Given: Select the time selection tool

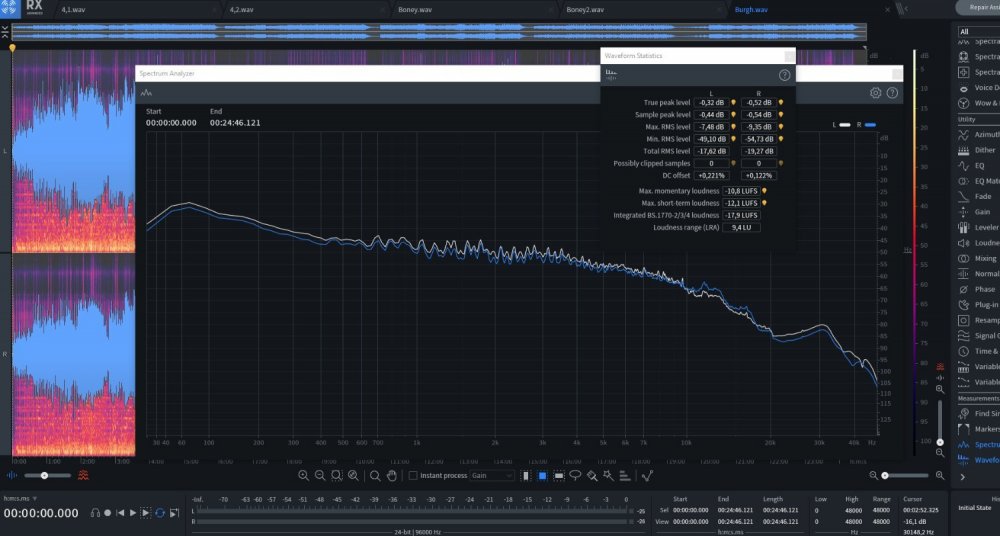Looking at the screenshot, I should [526, 475].
